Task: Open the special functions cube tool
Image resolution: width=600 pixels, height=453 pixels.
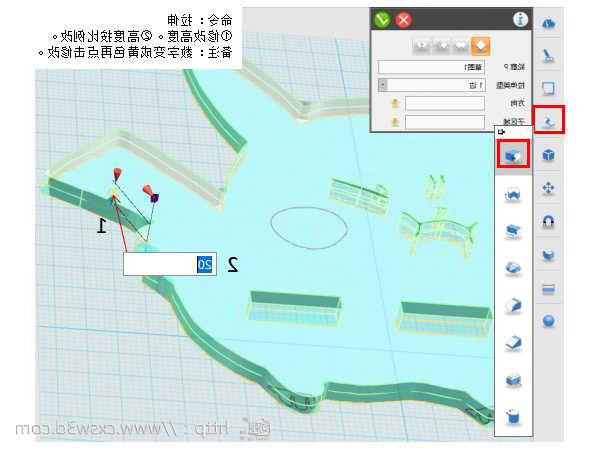Action: tap(549, 155)
